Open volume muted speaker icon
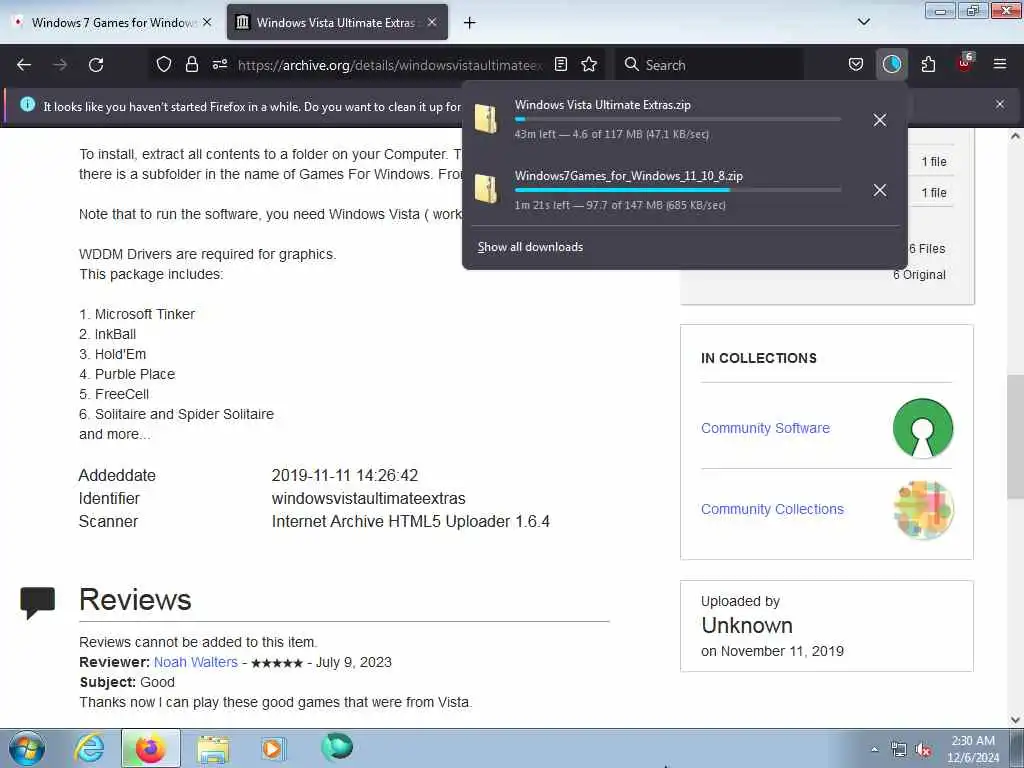This screenshot has height=768, width=1024. pyautogui.click(x=923, y=750)
